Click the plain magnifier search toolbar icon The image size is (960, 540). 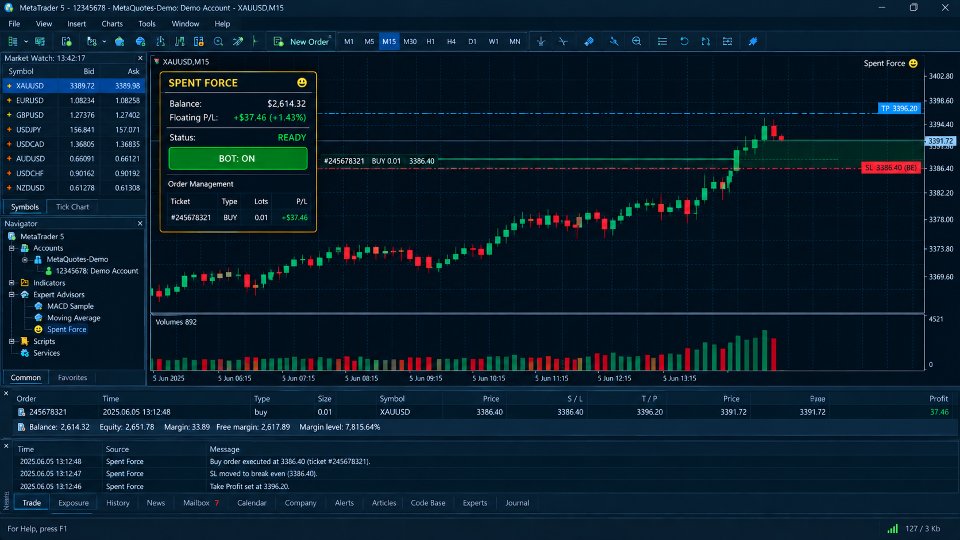[218, 42]
